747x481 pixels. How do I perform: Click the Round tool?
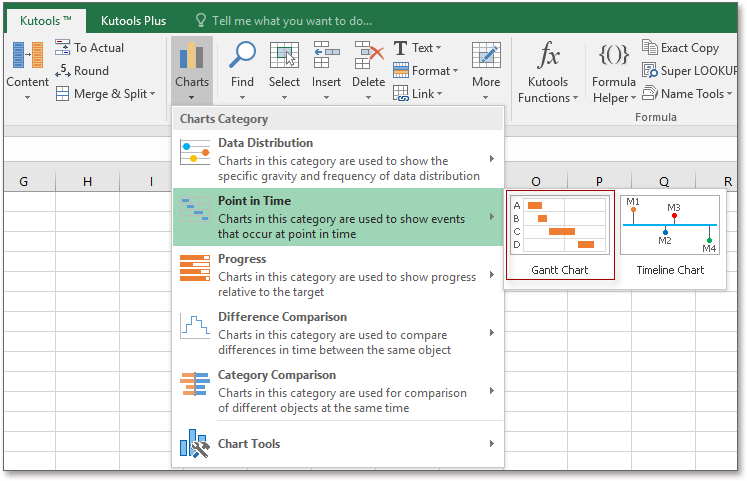pyautogui.click(x=82, y=70)
